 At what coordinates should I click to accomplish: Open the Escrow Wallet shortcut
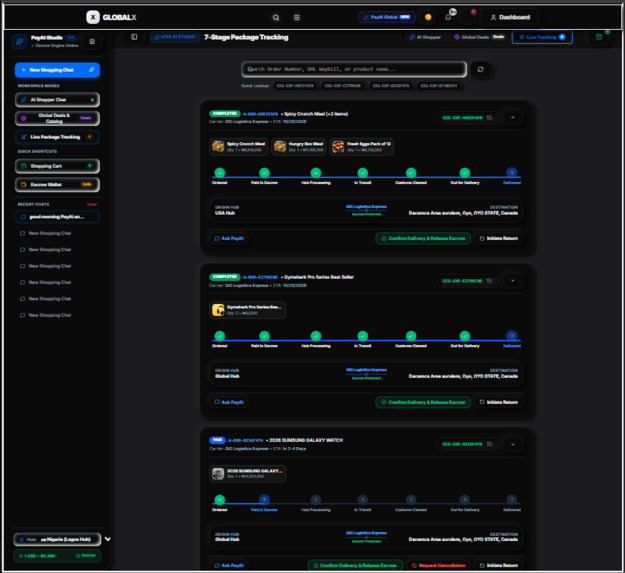click(x=57, y=184)
